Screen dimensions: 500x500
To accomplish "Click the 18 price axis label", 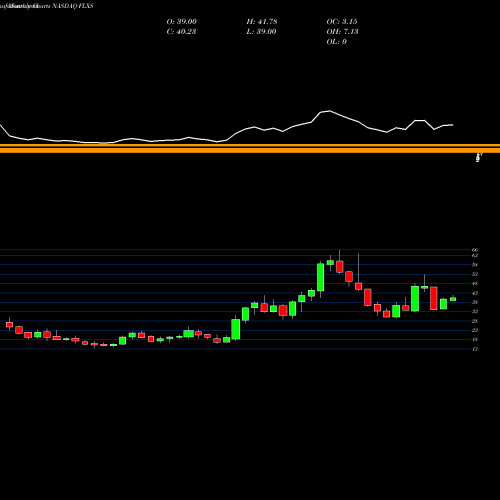I will coord(475,340).
